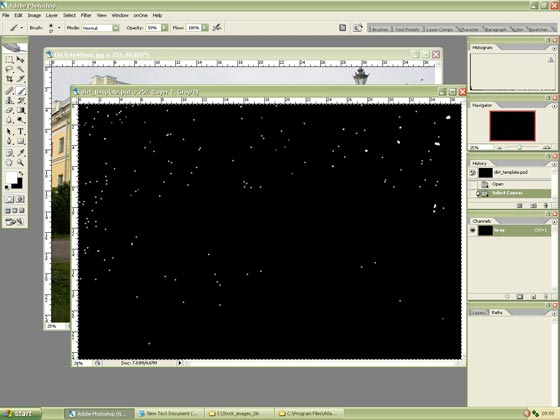
Task: Open the Brush preset picker dropdown
Action: point(59,28)
